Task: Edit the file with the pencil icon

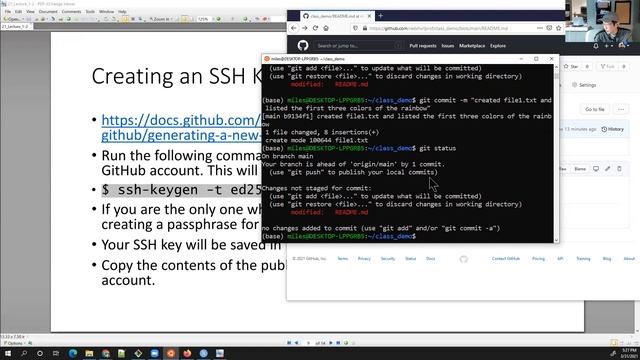Action: point(608,169)
